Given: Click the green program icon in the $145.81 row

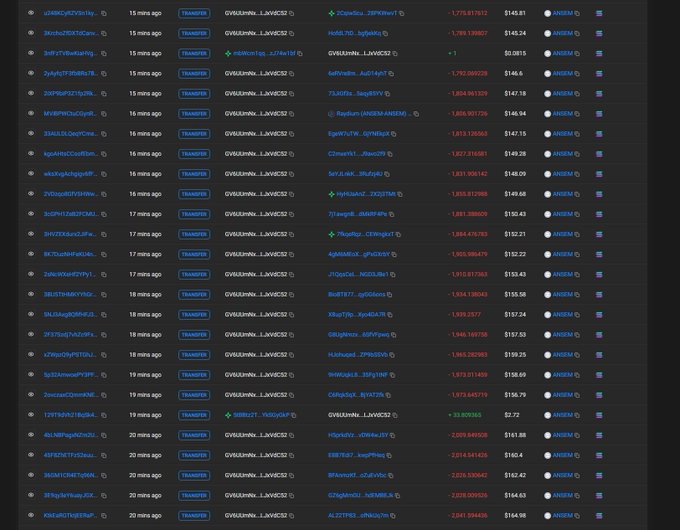Looking at the screenshot, I should pos(331,13).
